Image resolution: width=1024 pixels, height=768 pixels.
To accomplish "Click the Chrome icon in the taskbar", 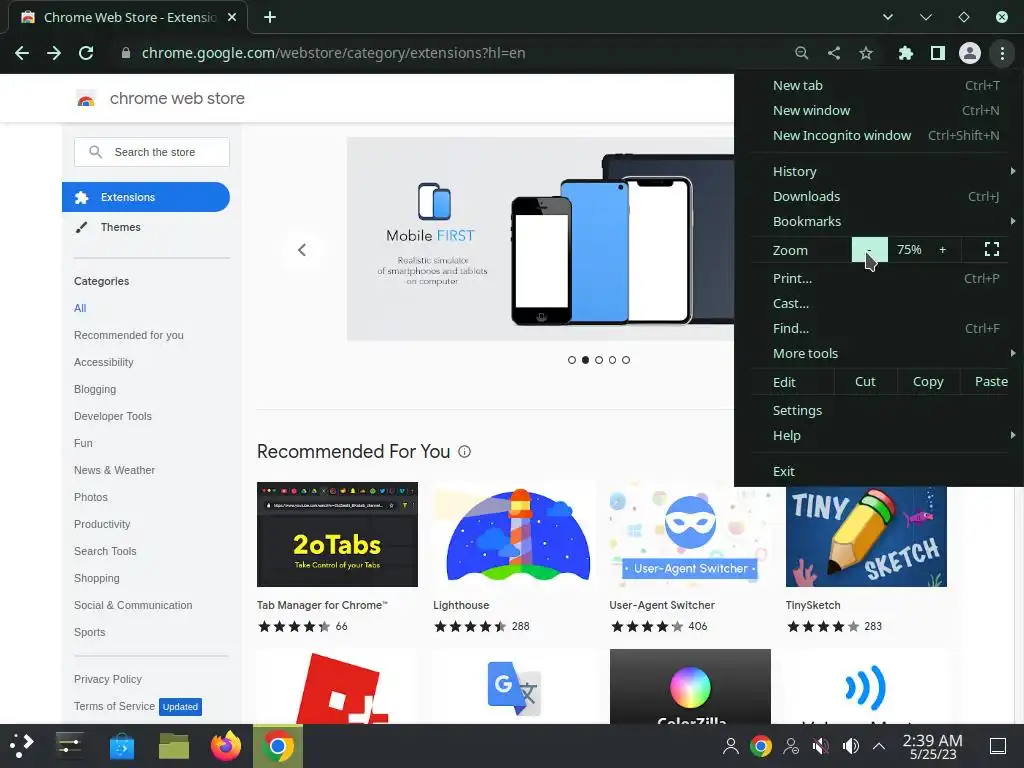I will click(278, 746).
